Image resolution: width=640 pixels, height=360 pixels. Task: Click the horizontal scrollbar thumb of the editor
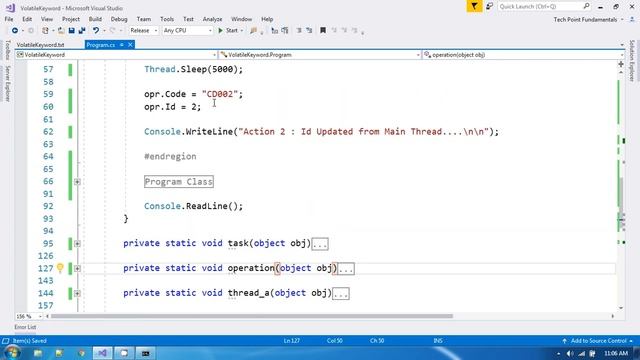(252, 316)
